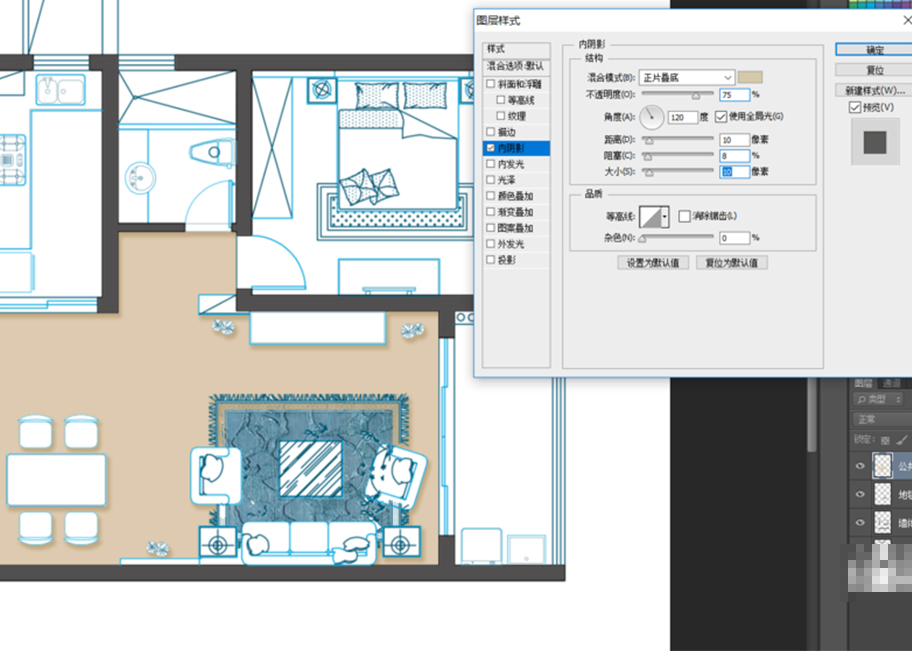
Task: Enable the 投影 checkbox
Action: click(491, 260)
